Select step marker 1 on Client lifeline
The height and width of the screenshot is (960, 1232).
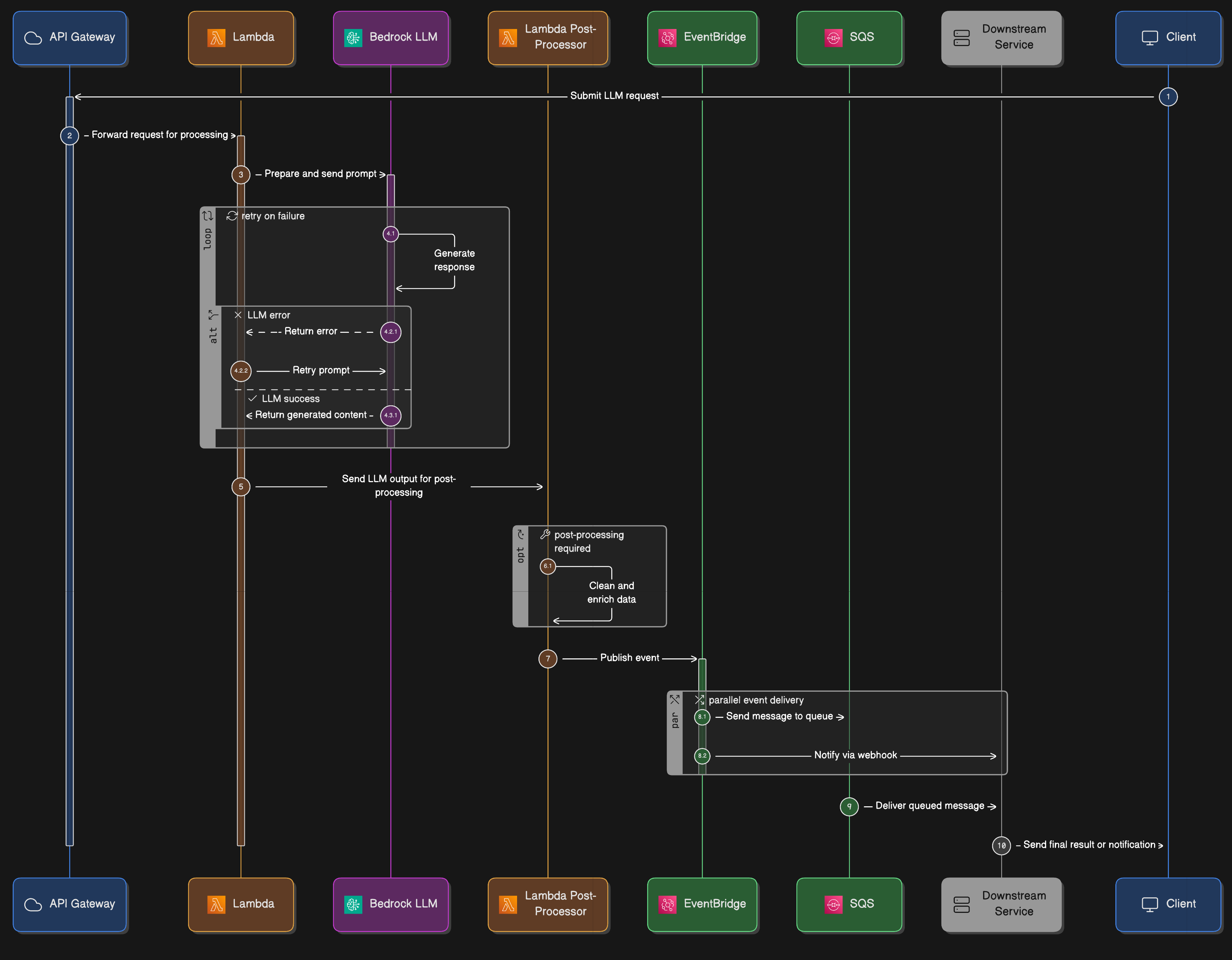tap(1168, 96)
